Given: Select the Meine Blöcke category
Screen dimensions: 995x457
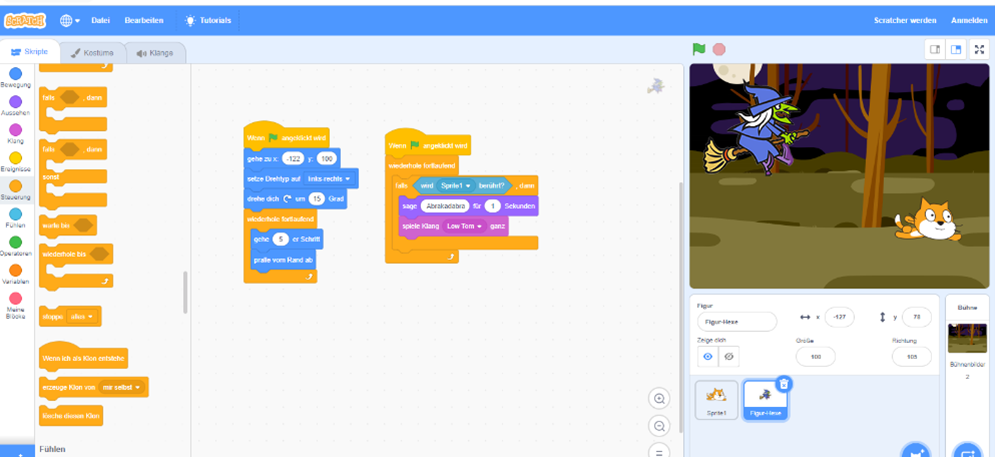Looking at the screenshot, I should 16,305.
